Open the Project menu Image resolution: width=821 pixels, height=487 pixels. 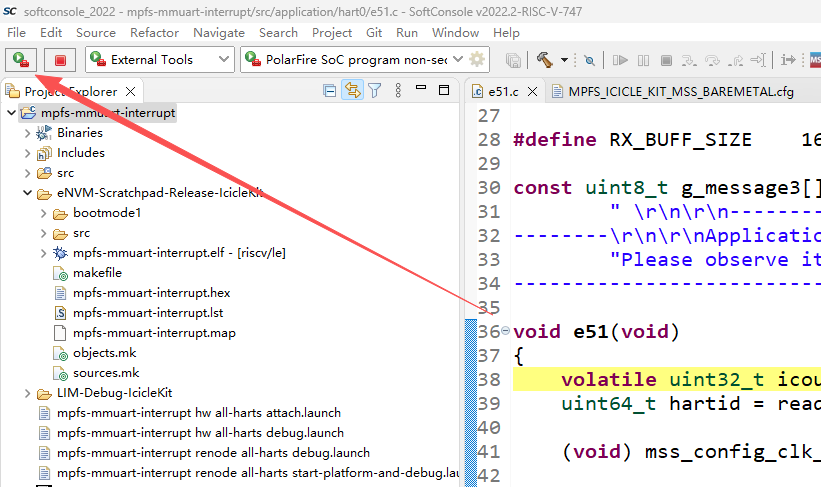(332, 32)
